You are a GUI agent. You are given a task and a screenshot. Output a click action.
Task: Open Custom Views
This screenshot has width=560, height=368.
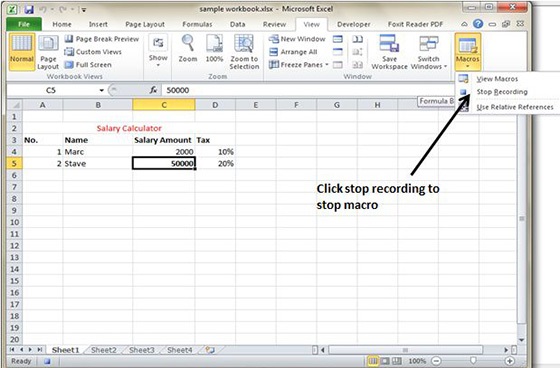tap(93, 52)
